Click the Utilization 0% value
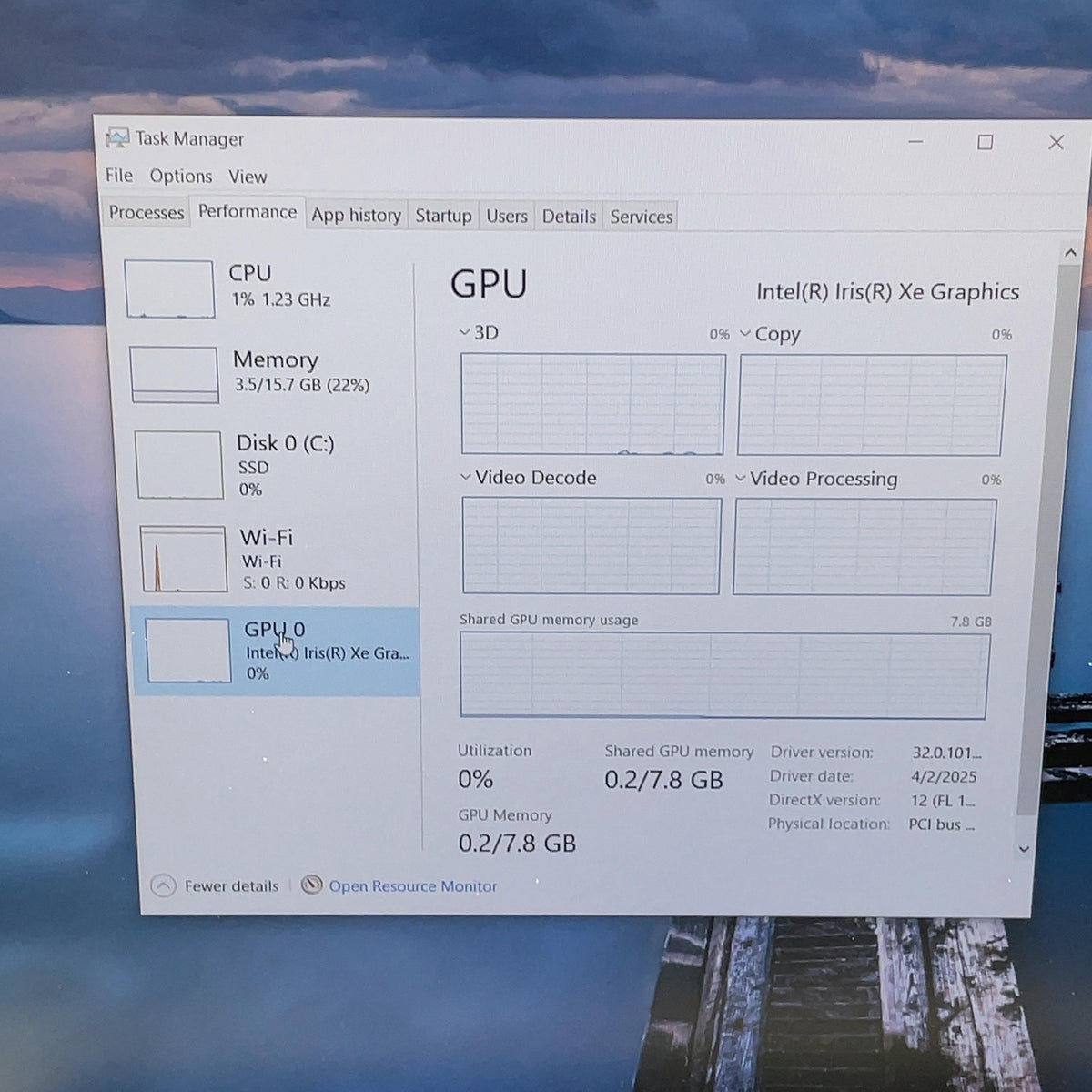 (475, 779)
